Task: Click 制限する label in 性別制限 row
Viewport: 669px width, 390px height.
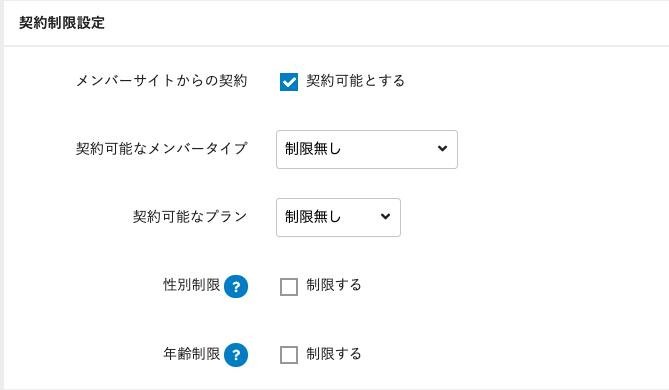Action: click(334, 285)
